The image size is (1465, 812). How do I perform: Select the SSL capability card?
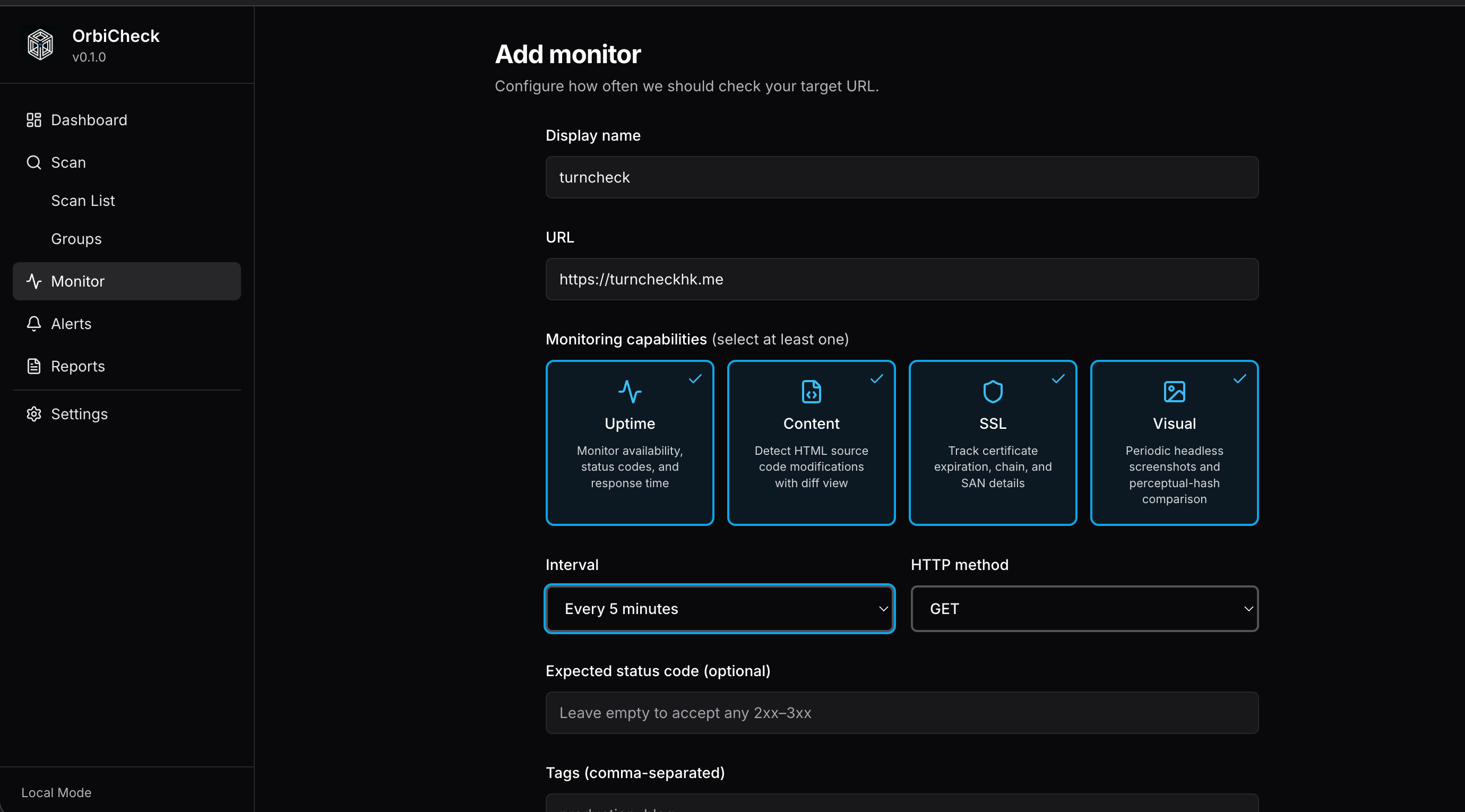[992, 443]
